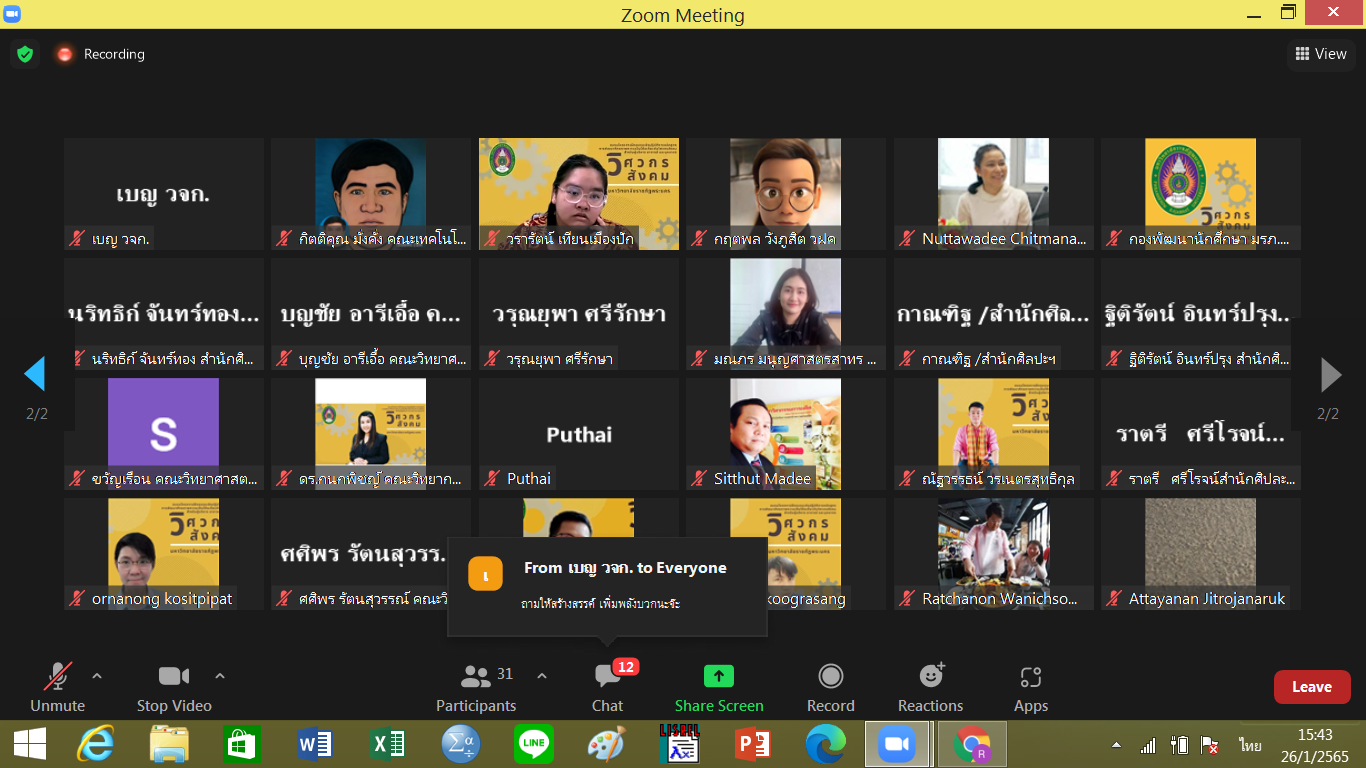Click the ไทย language indicator
This screenshot has height=768, width=1366.
point(1251,745)
